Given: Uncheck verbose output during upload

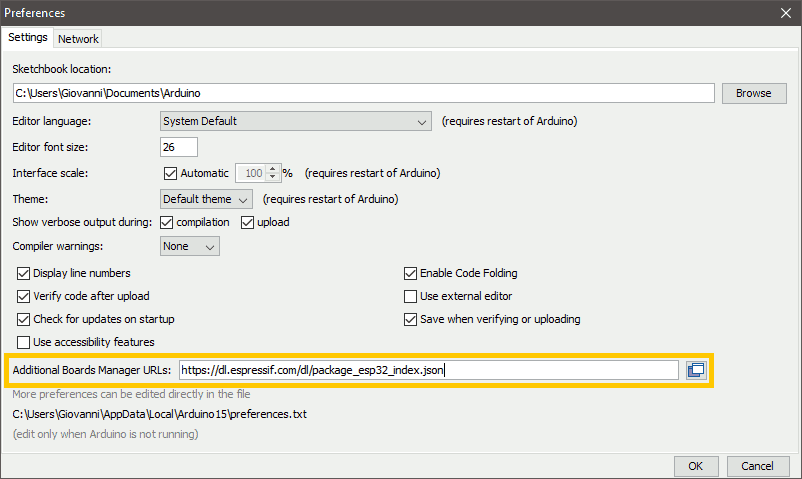Looking at the screenshot, I should [x=247, y=223].
